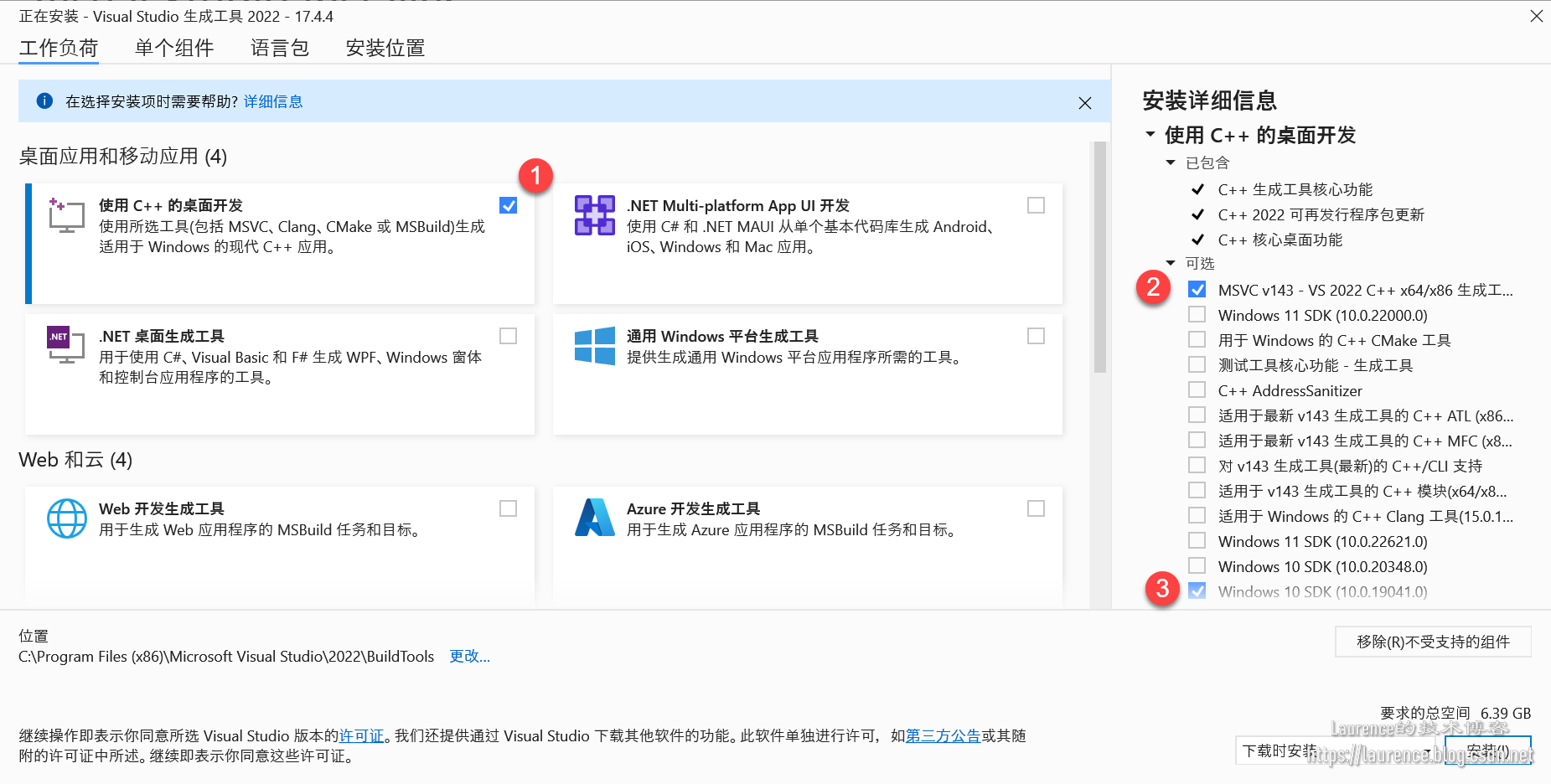Click 更改... to change install location

coord(469,656)
